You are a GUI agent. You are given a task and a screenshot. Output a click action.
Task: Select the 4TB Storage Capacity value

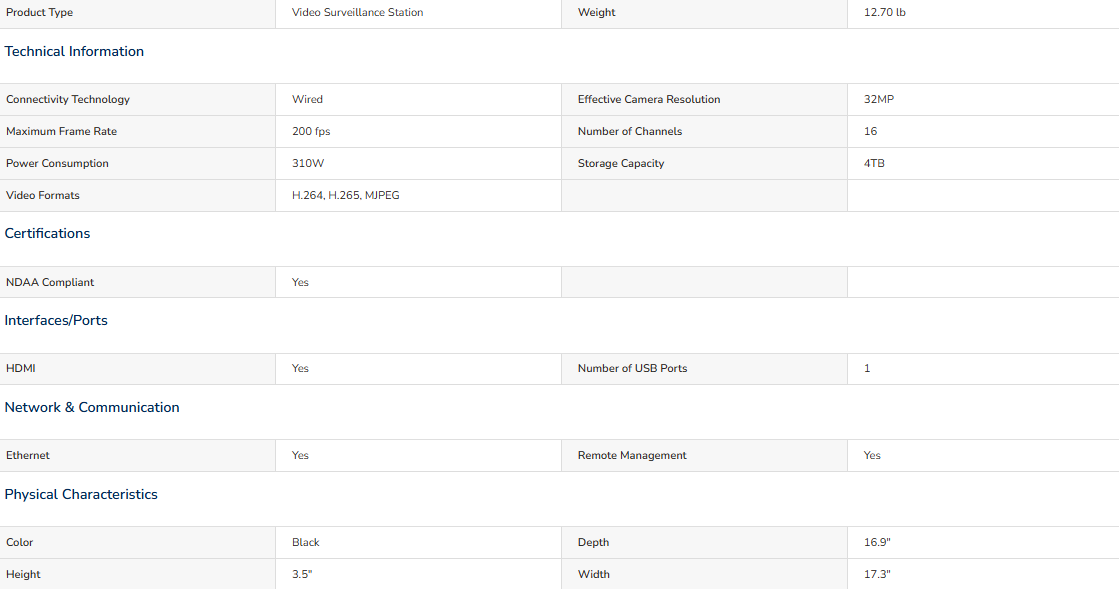click(874, 163)
